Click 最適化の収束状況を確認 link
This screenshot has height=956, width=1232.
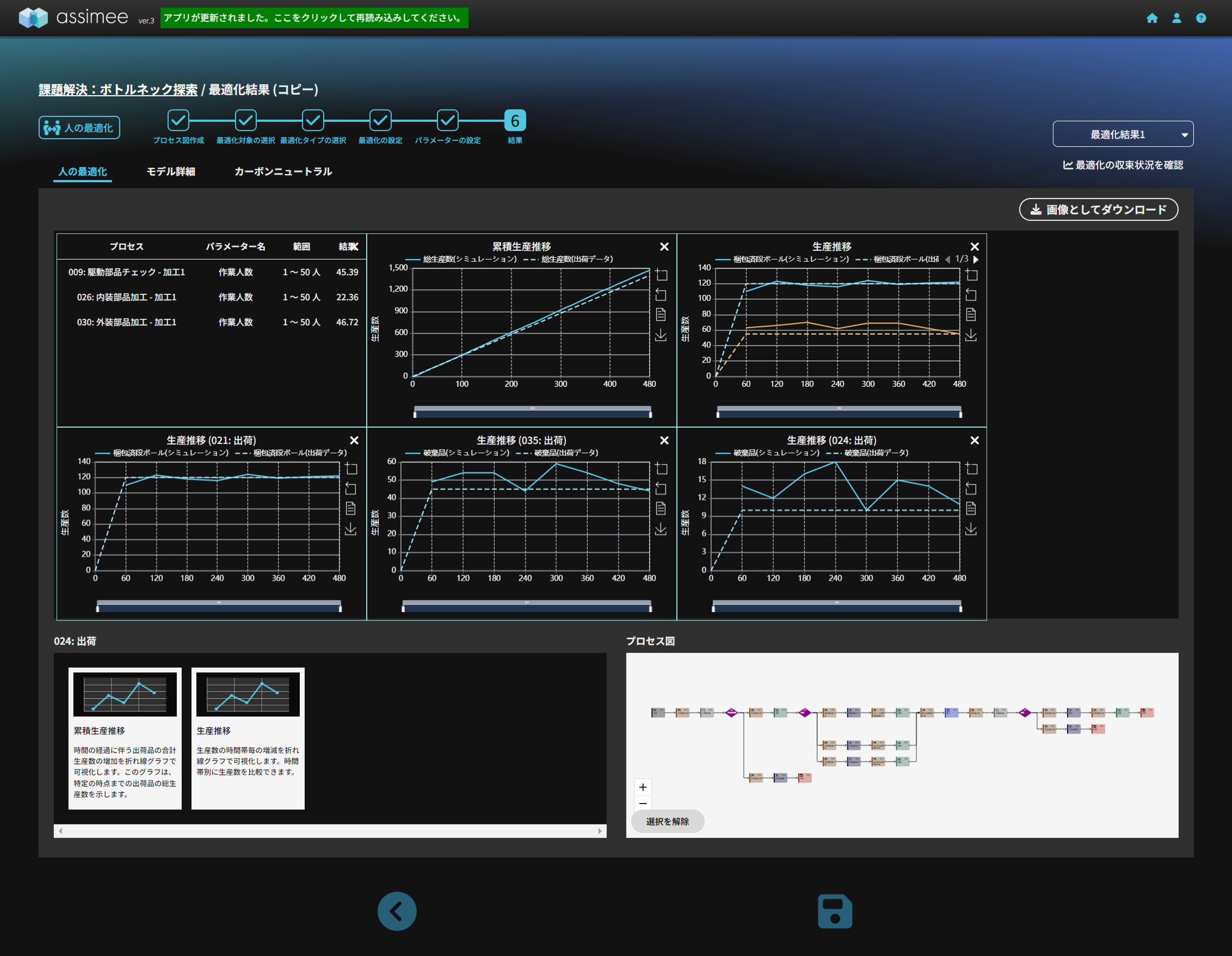[x=1123, y=165]
